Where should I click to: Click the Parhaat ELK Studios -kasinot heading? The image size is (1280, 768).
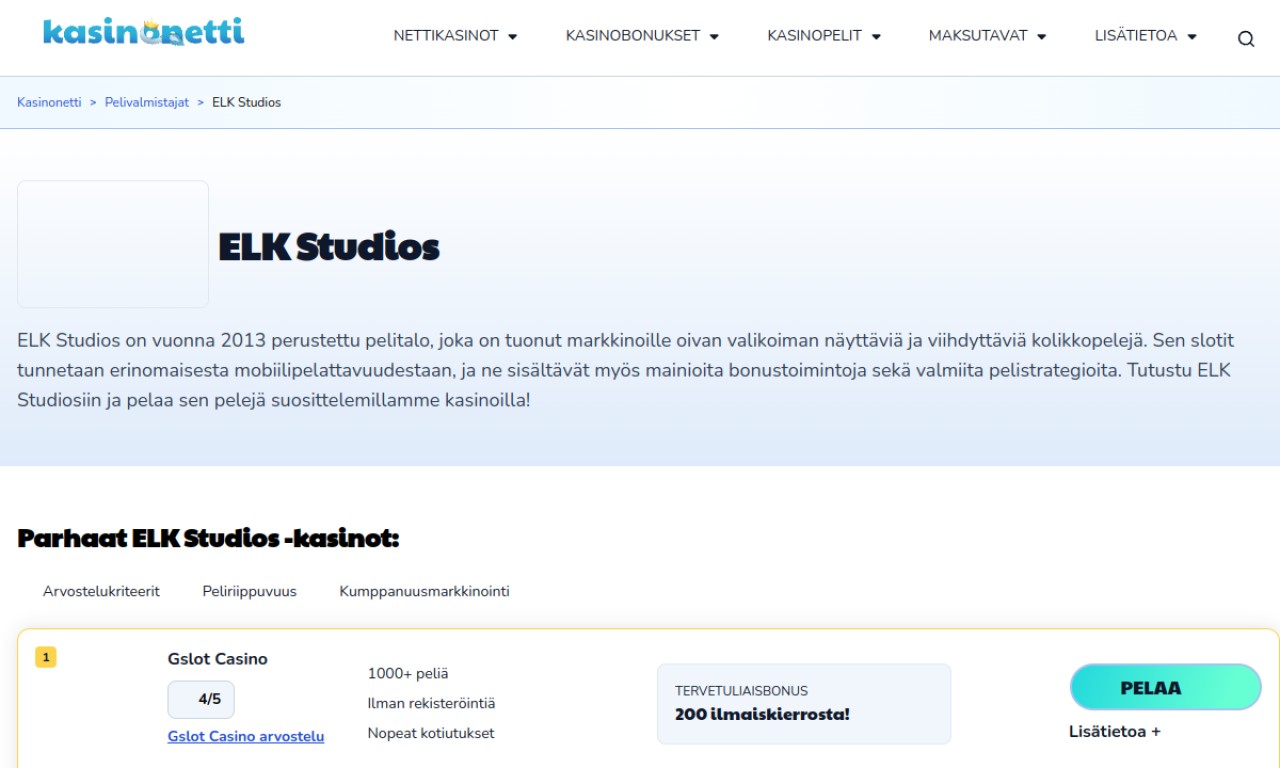pos(208,538)
